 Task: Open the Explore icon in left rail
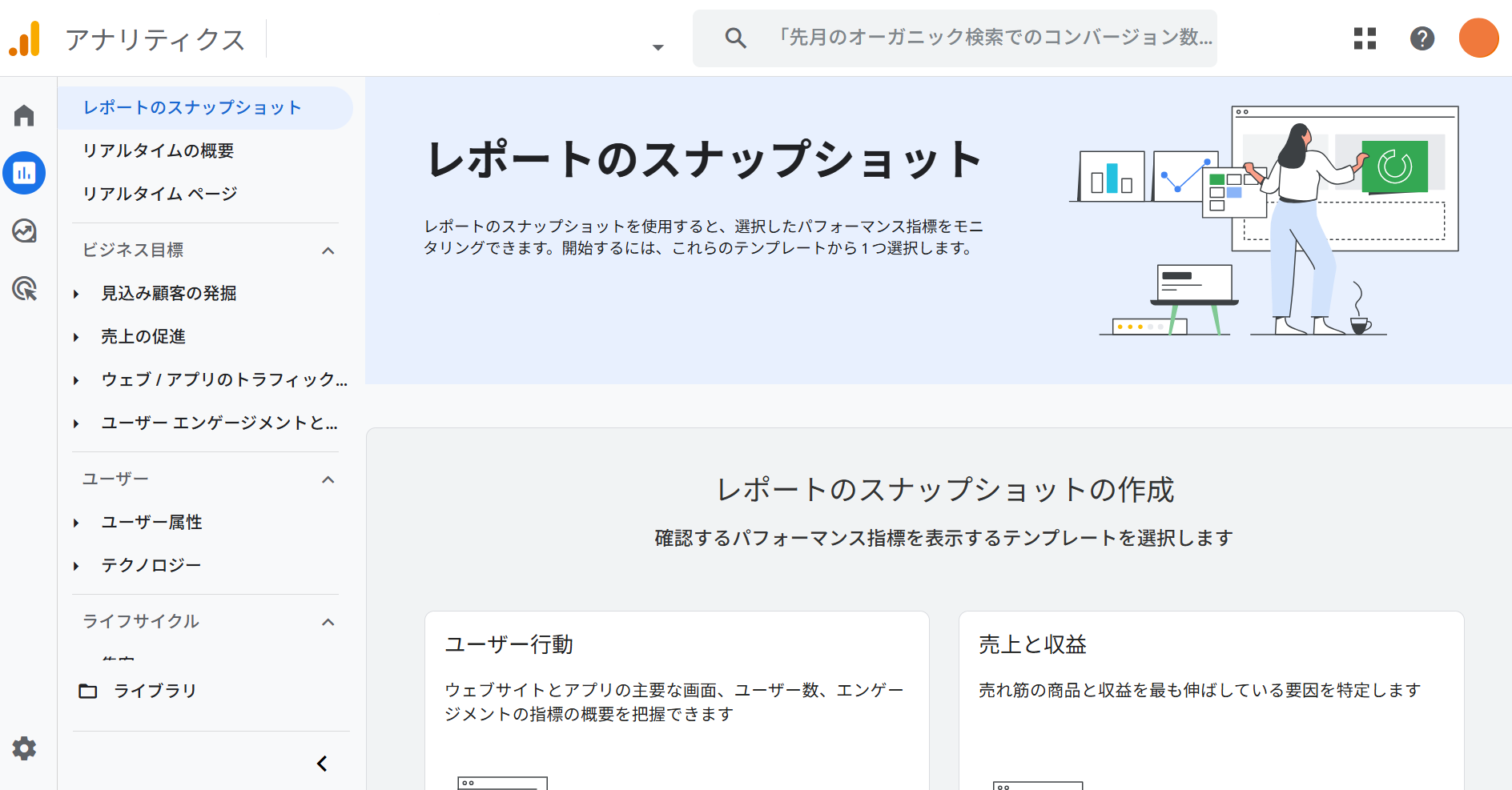click(x=24, y=231)
